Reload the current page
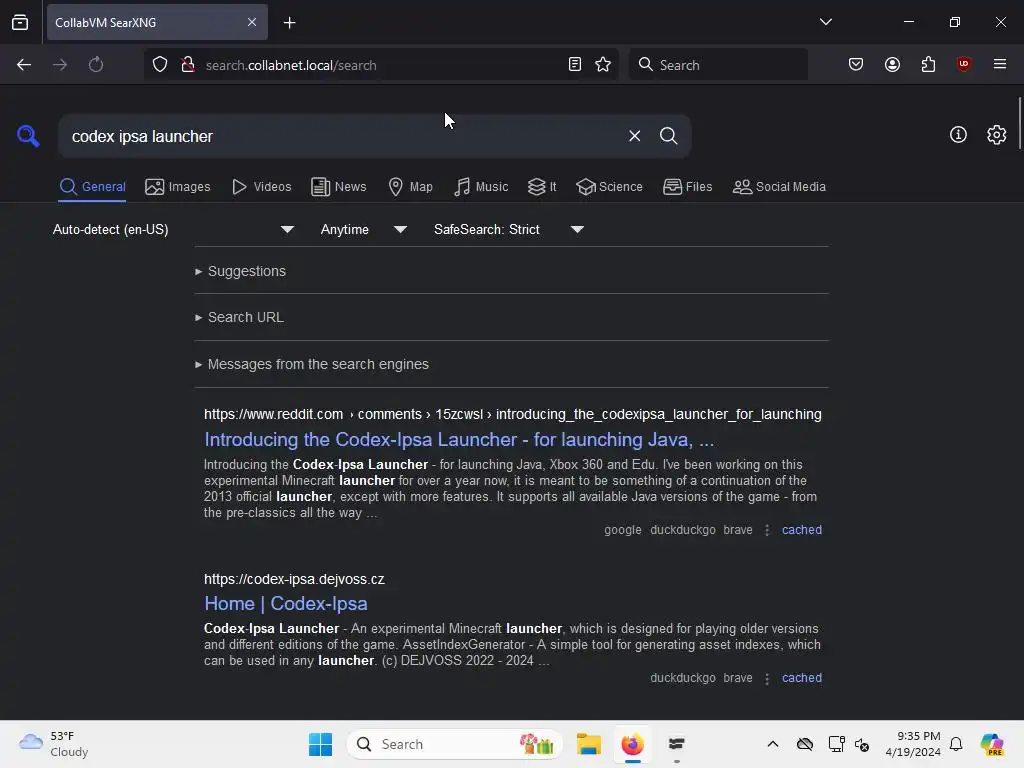 (96, 65)
